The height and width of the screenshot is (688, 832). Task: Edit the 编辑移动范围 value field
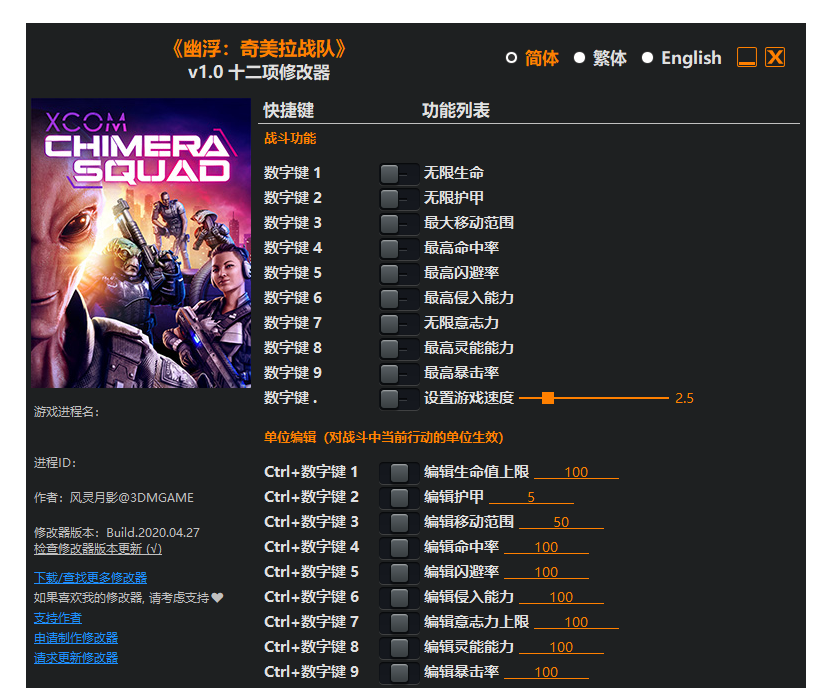(561, 521)
